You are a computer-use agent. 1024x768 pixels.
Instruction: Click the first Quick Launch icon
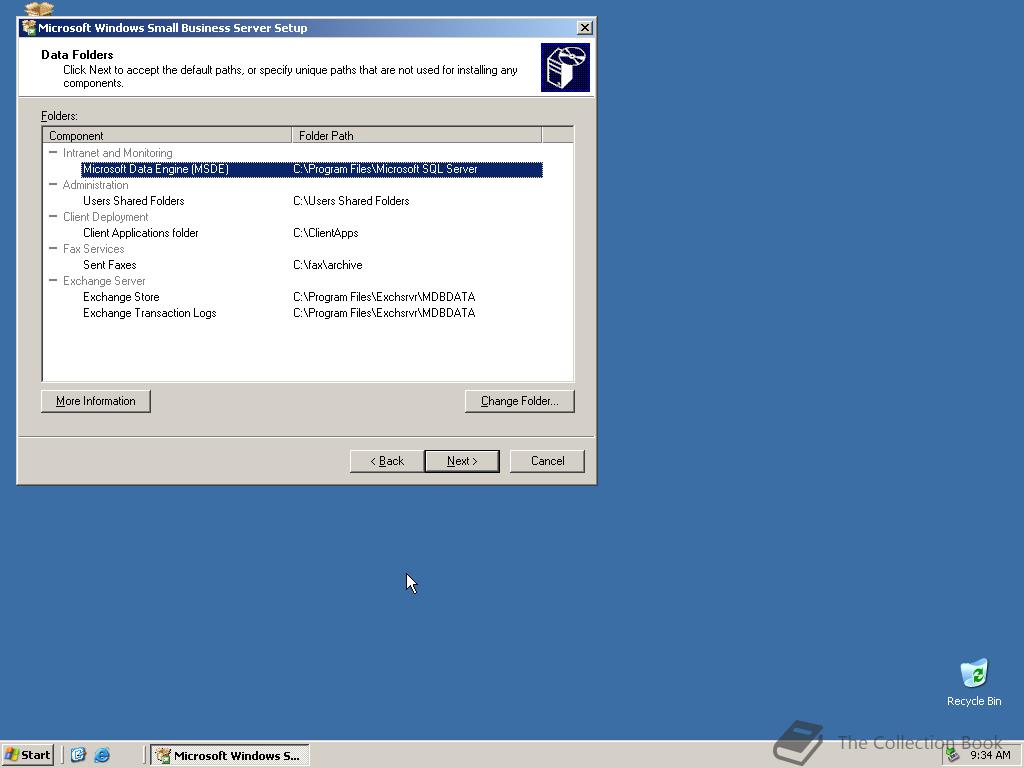point(78,755)
